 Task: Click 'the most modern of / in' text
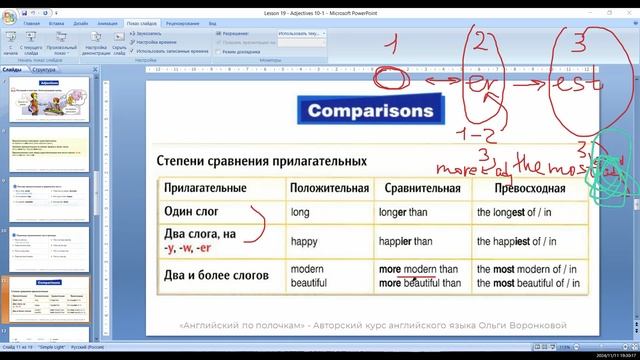527,269
